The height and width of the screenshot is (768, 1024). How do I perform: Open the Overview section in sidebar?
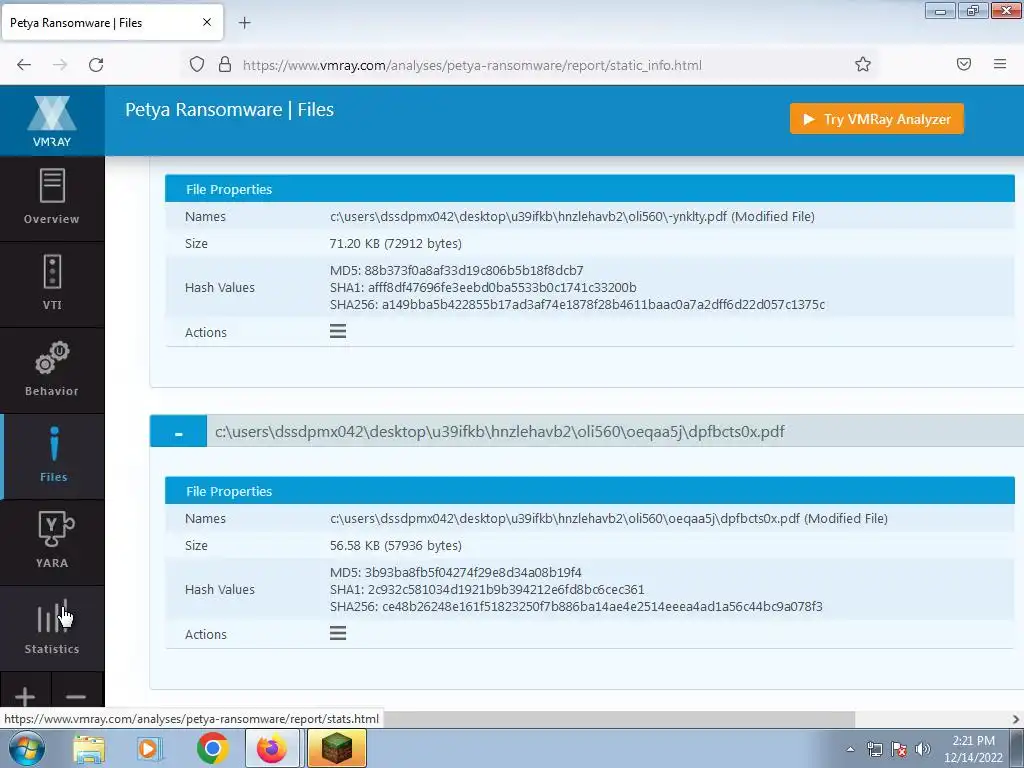tap(52, 199)
